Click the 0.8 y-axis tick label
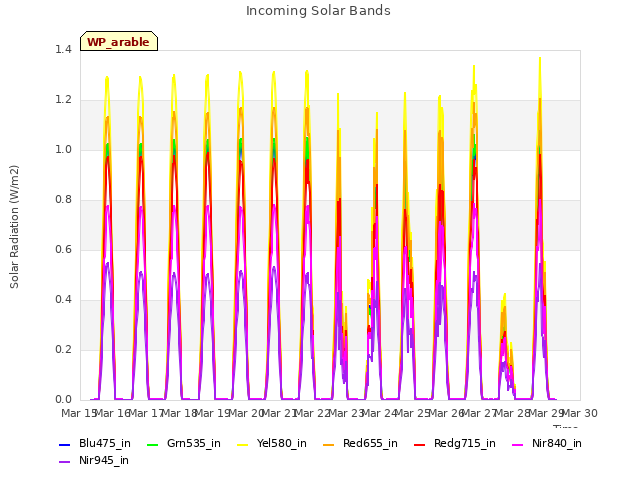This screenshot has height=480, width=640. [x=63, y=200]
